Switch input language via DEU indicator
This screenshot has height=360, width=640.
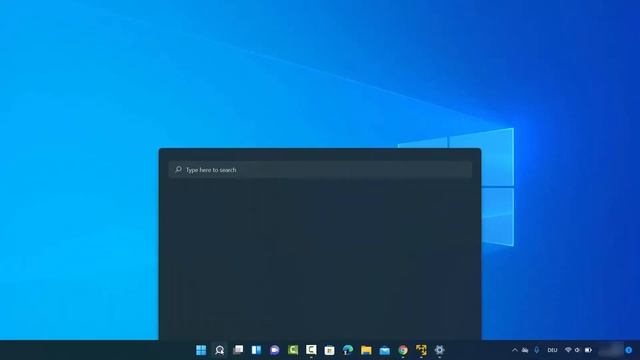(x=552, y=350)
